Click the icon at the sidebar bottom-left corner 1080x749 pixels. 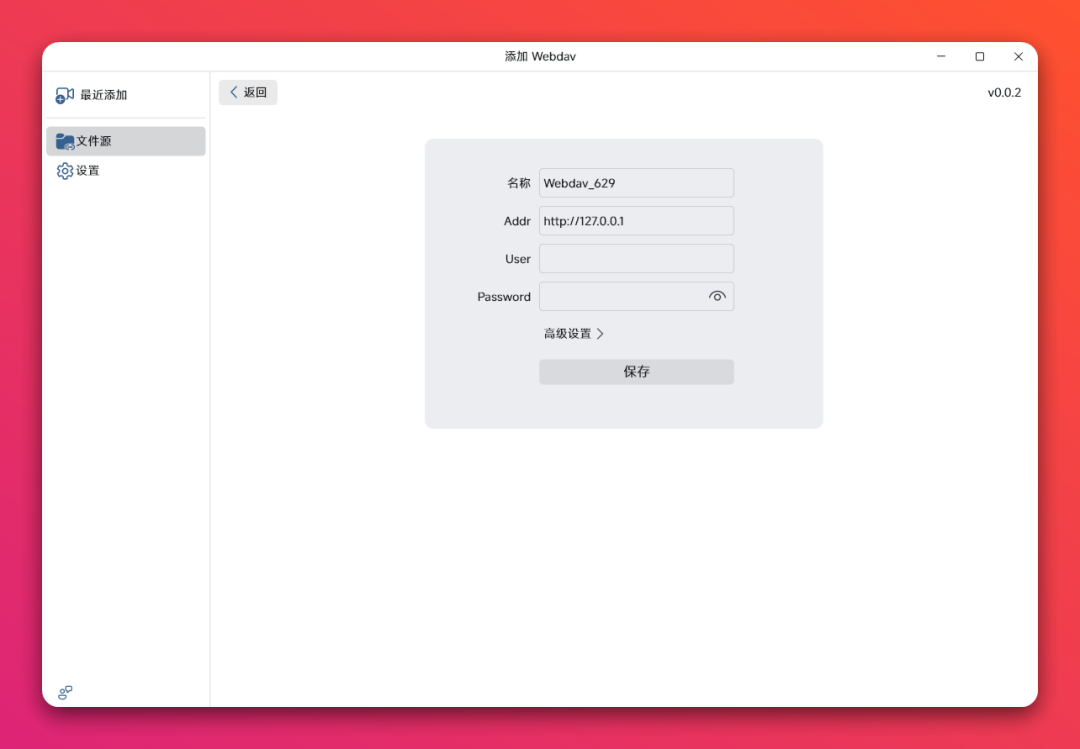(65, 692)
